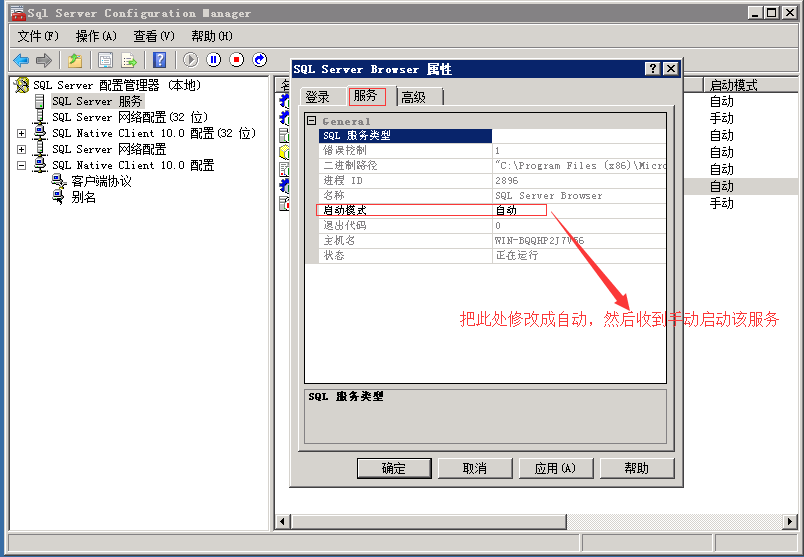Click the Properties toolbar icon
This screenshot has height=557, width=804.
point(106,60)
